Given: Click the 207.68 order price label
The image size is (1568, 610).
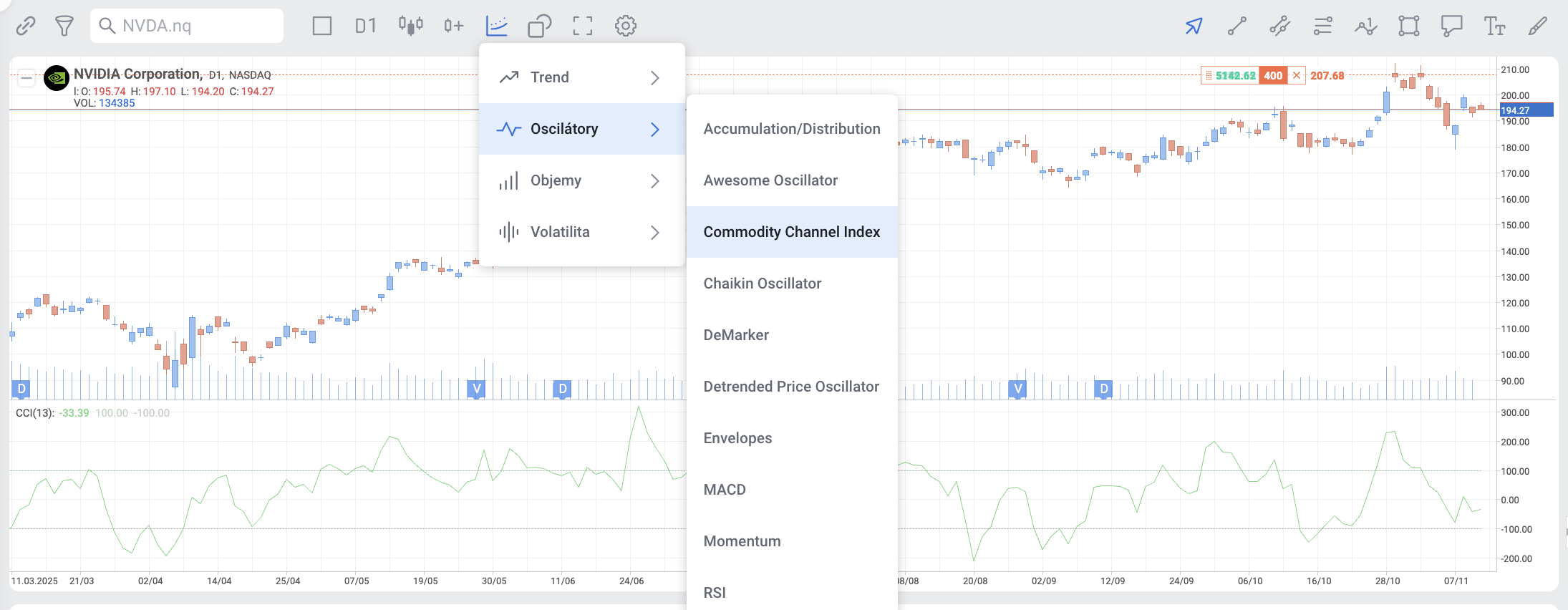Looking at the screenshot, I should coord(1327,75).
